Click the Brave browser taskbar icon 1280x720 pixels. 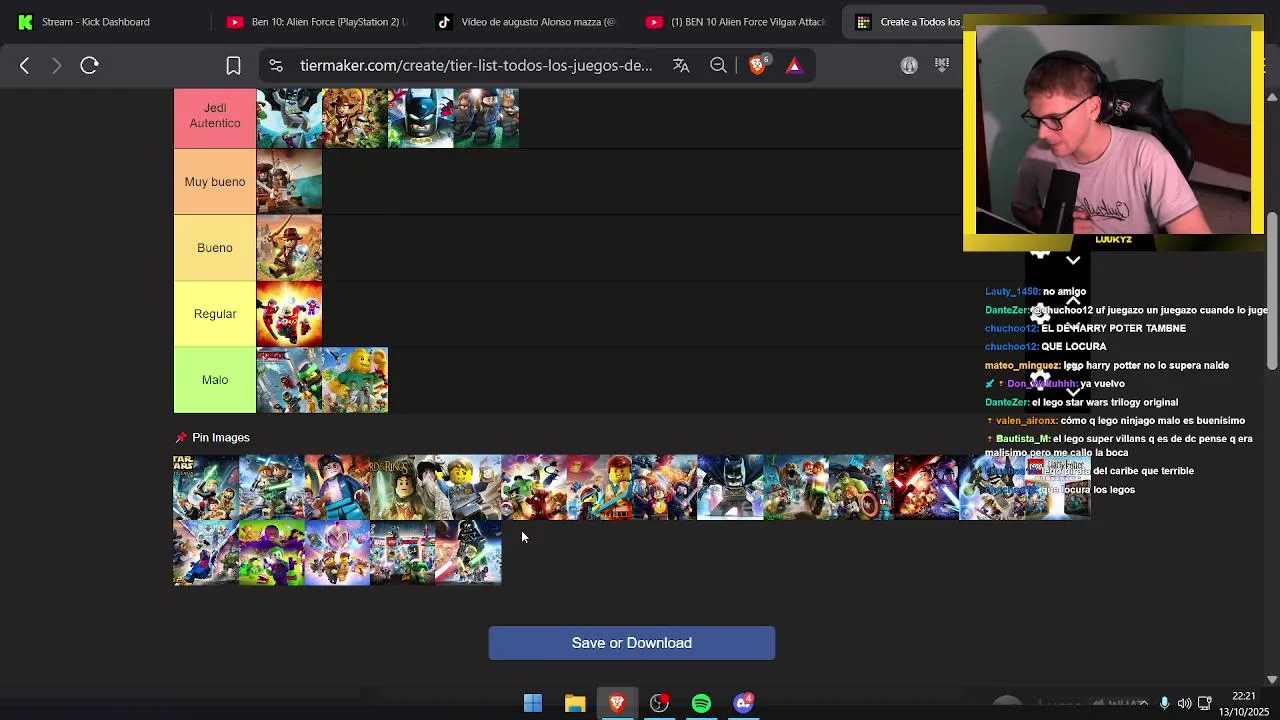point(617,704)
